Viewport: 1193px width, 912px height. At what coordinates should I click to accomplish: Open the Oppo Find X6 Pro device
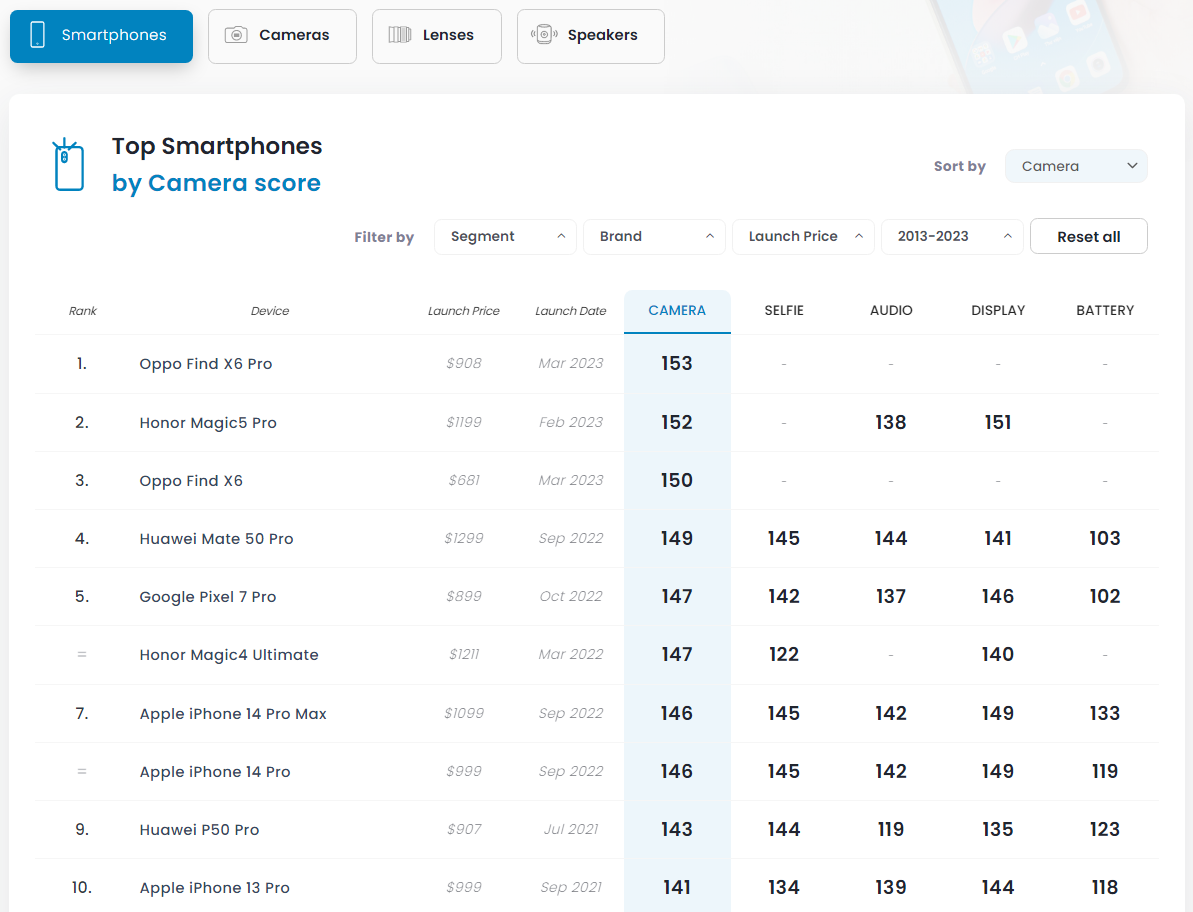pyautogui.click(x=205, y=364)
